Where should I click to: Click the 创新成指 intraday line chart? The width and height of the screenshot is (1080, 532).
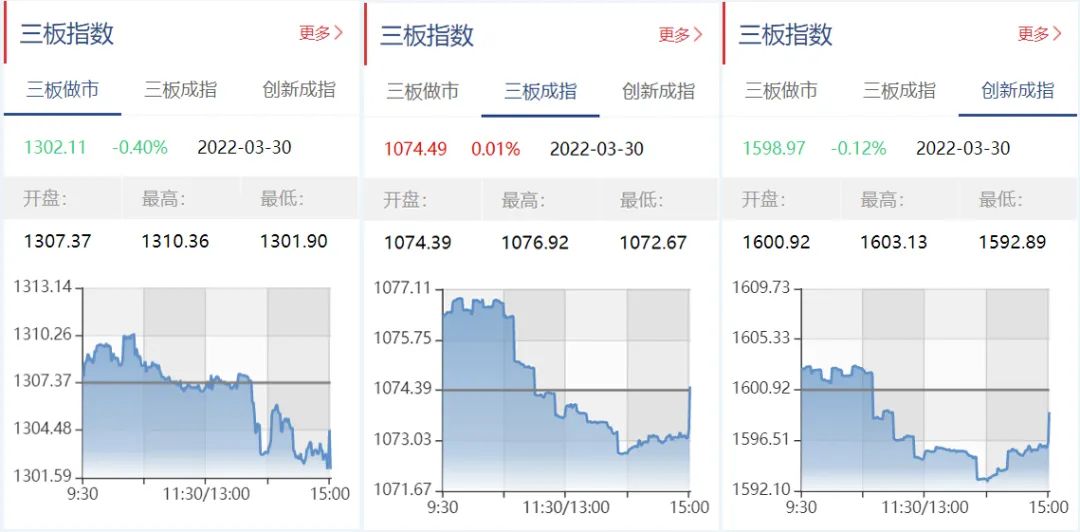925,389
